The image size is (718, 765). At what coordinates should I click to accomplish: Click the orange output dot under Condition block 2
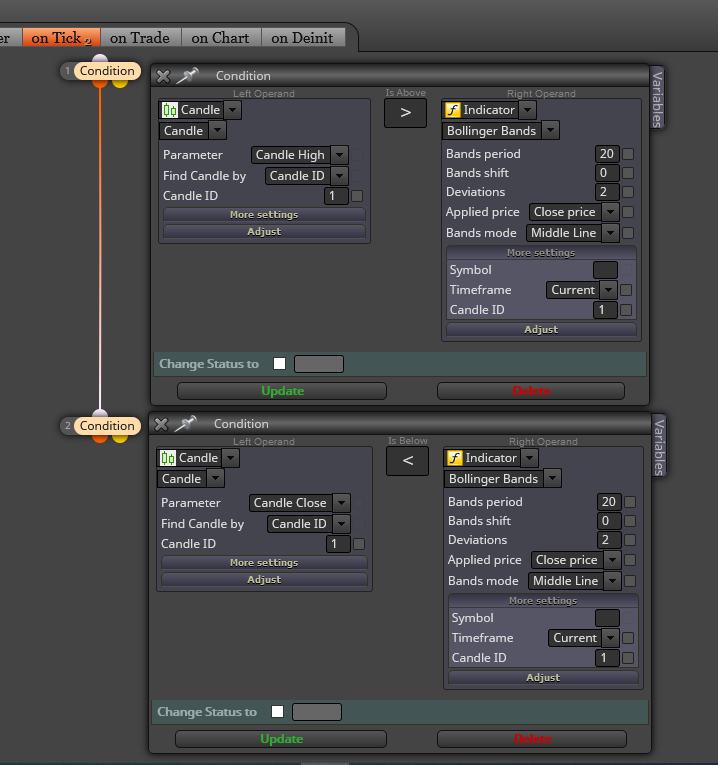coord(100,438)
